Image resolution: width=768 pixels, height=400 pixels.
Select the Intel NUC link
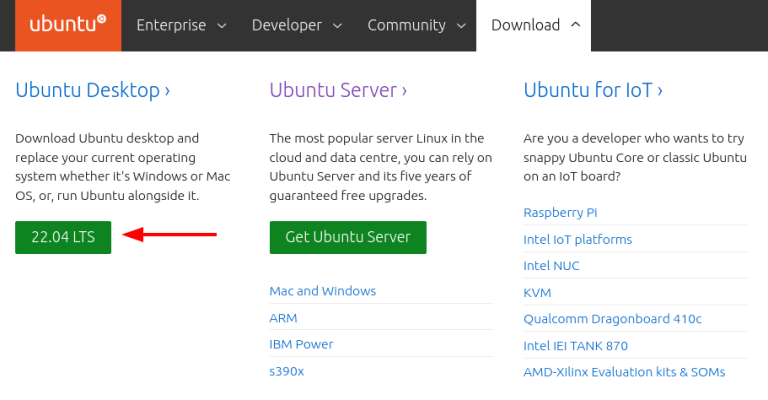(551, 266)
